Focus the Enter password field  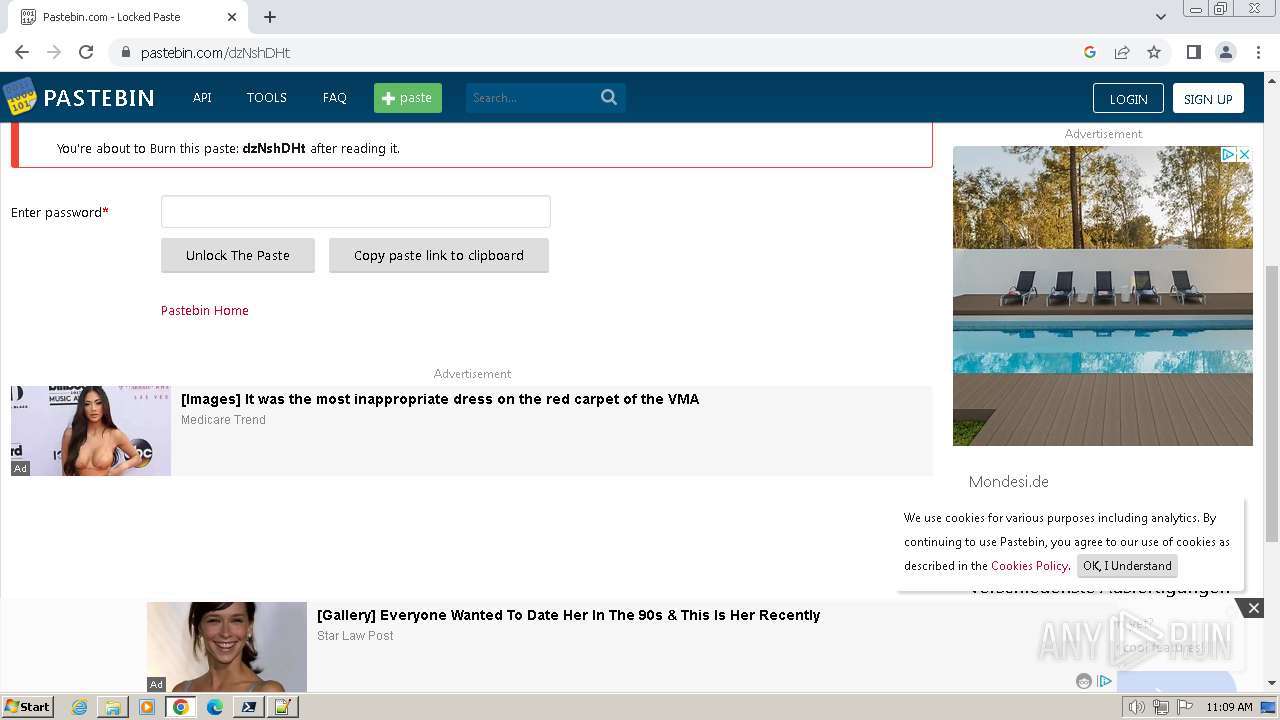tap(356, 212)
